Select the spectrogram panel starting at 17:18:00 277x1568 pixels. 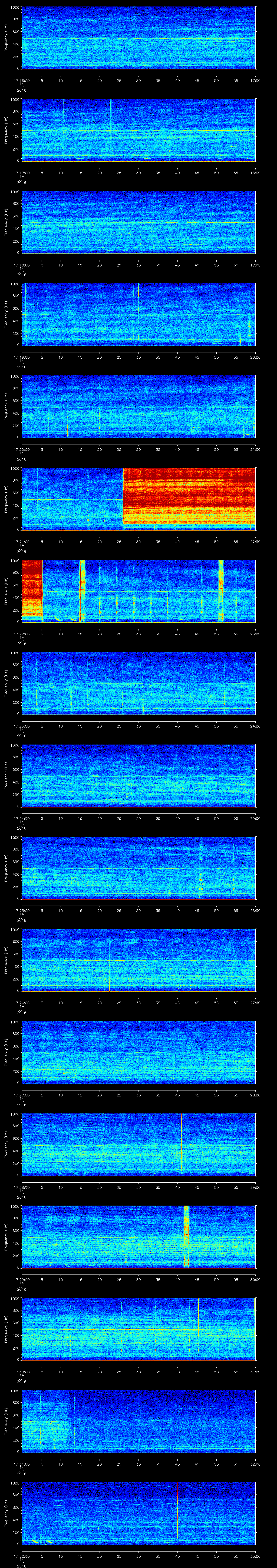coord(138,222)
